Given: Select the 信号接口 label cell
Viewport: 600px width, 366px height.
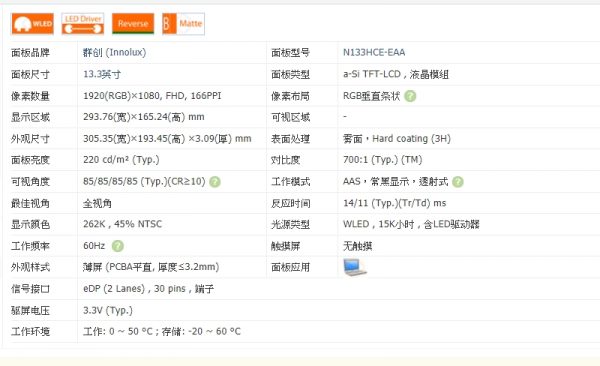Looking at the screenshot, I should tap(30, 289).
